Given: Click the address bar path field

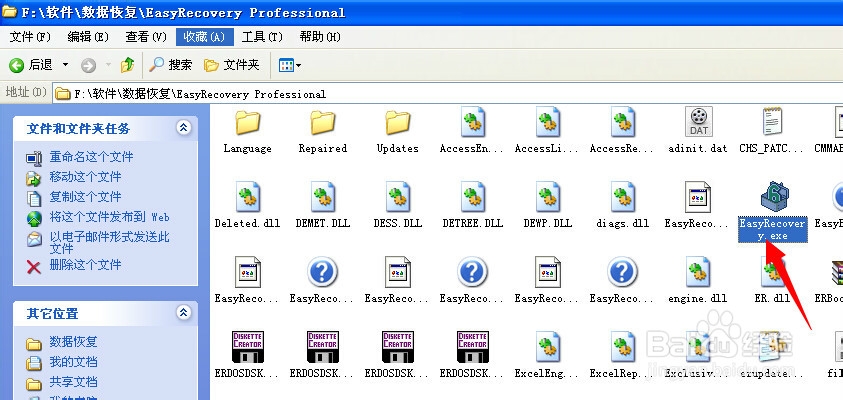Looking at the screenshot, I should coord(448,94).
